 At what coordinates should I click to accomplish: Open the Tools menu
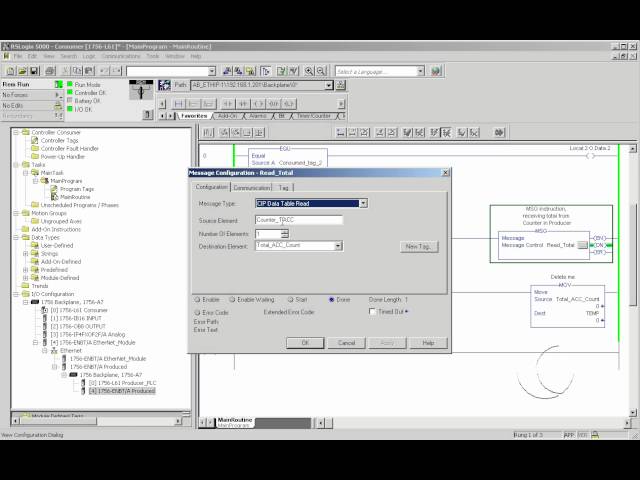pos(153,56)
